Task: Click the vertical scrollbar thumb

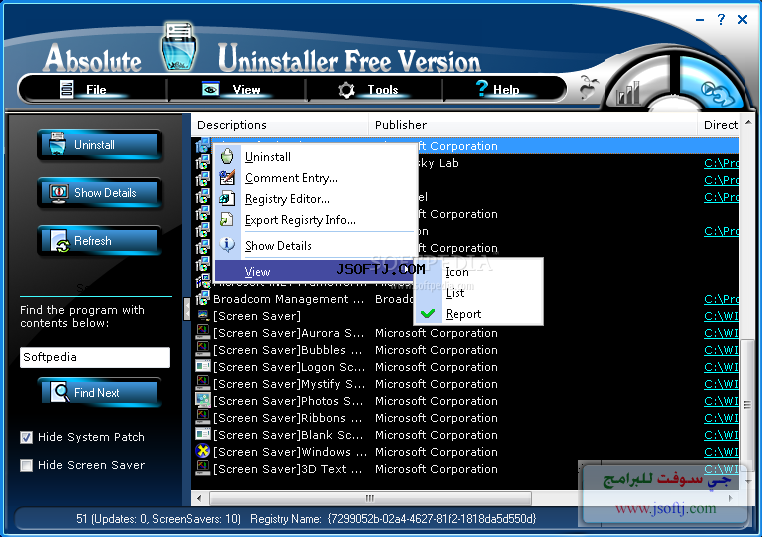Action: coord(747,404)
